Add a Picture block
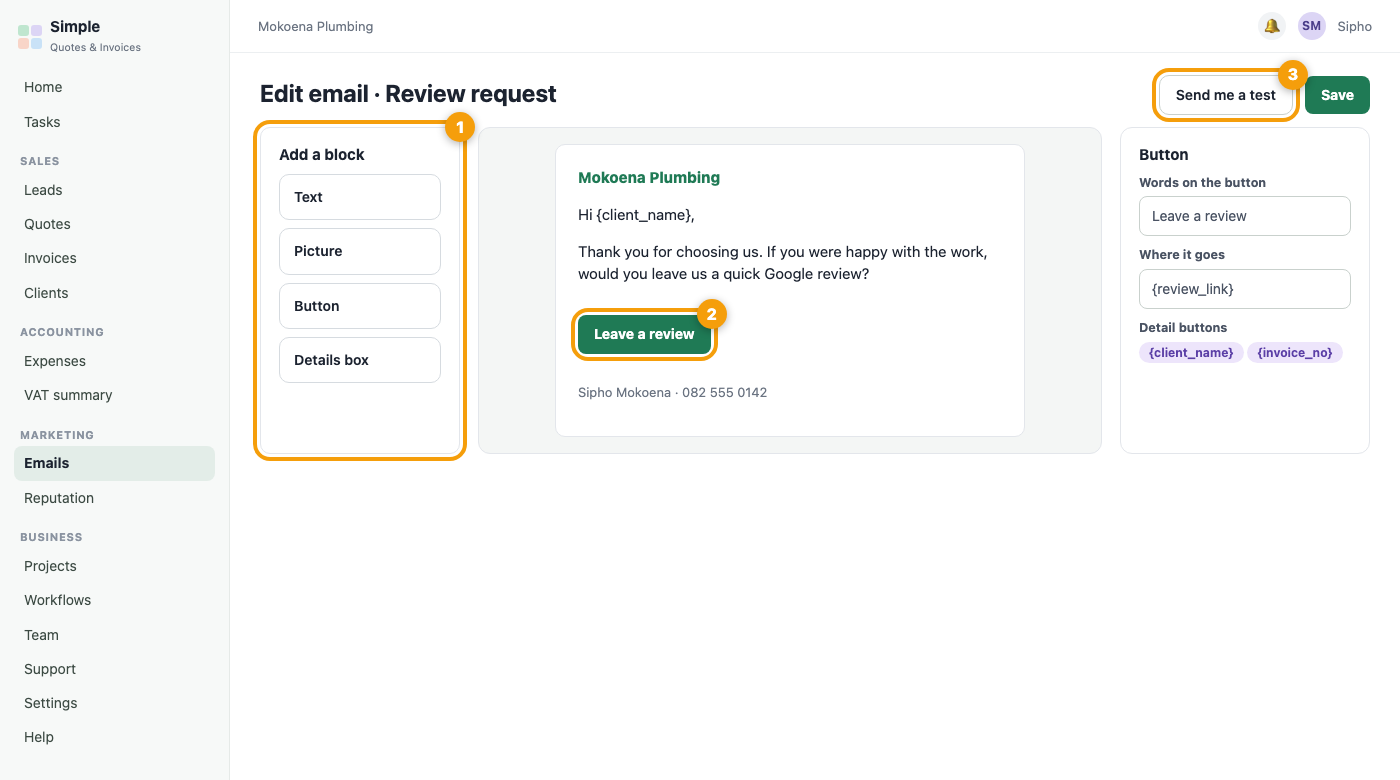Image resolution: width=1400 pixels, height=780 pixels. (x=360, y=251)
